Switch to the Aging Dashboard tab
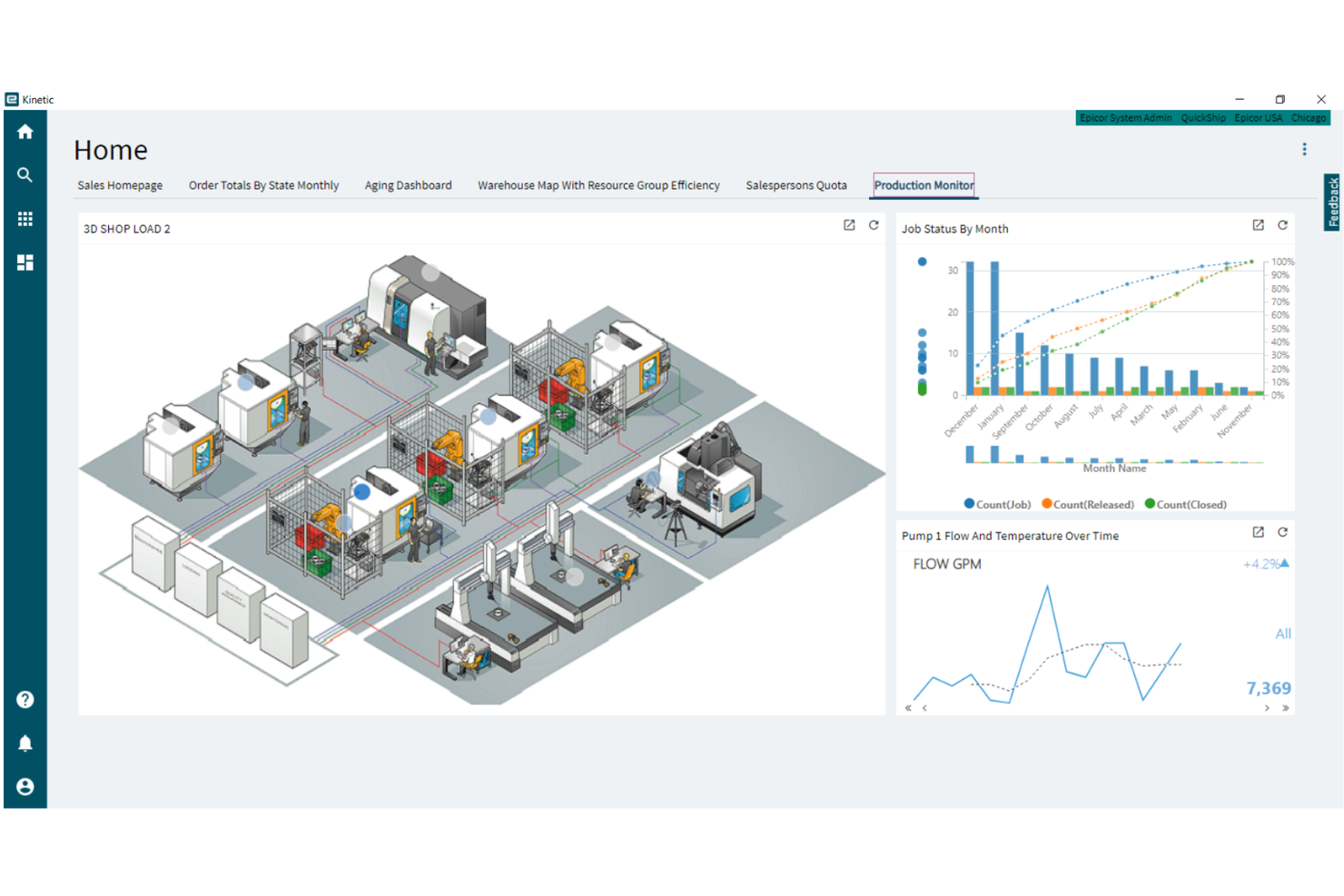Screen dimensions: 1344x896 (408, 185)
